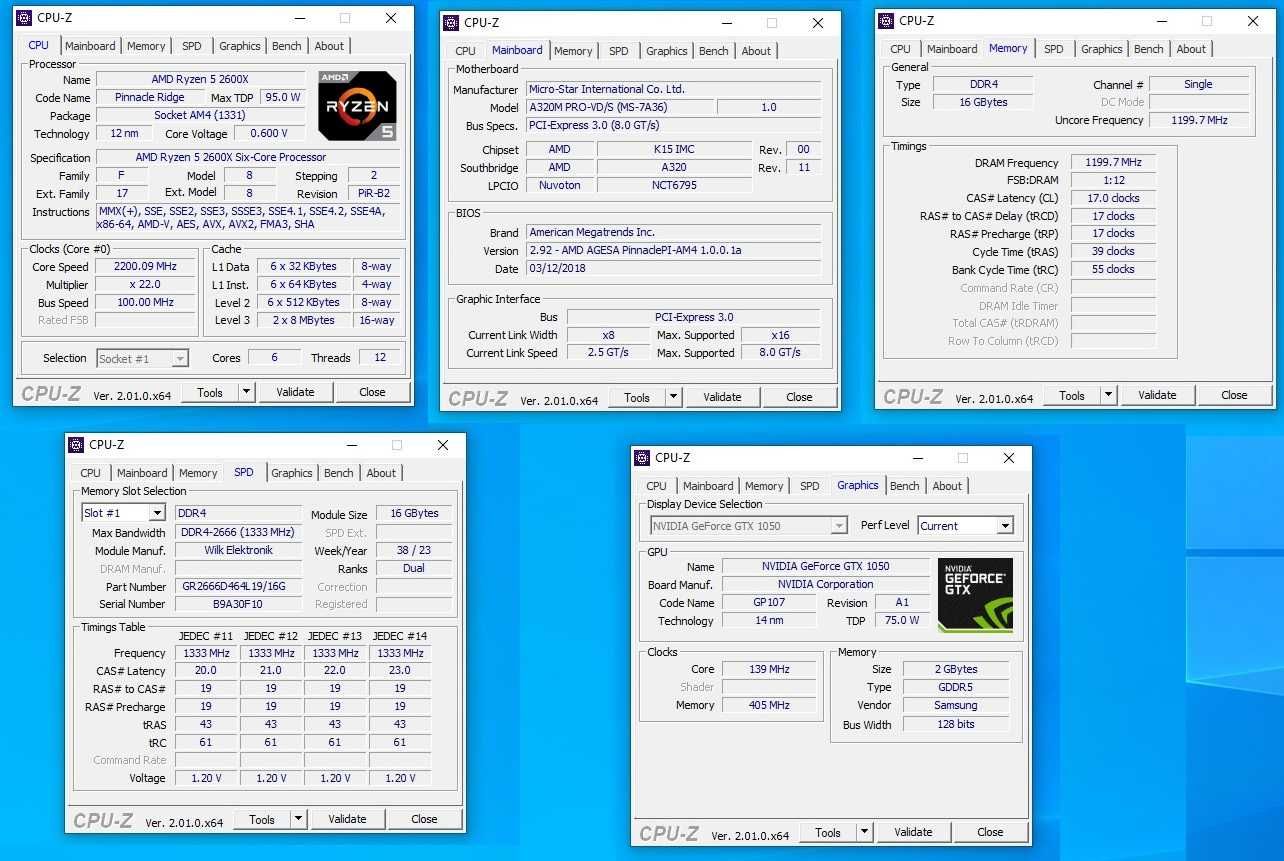
Task: Click the AMD Ryzen 5 2600X name value
Action: [201, 80]
